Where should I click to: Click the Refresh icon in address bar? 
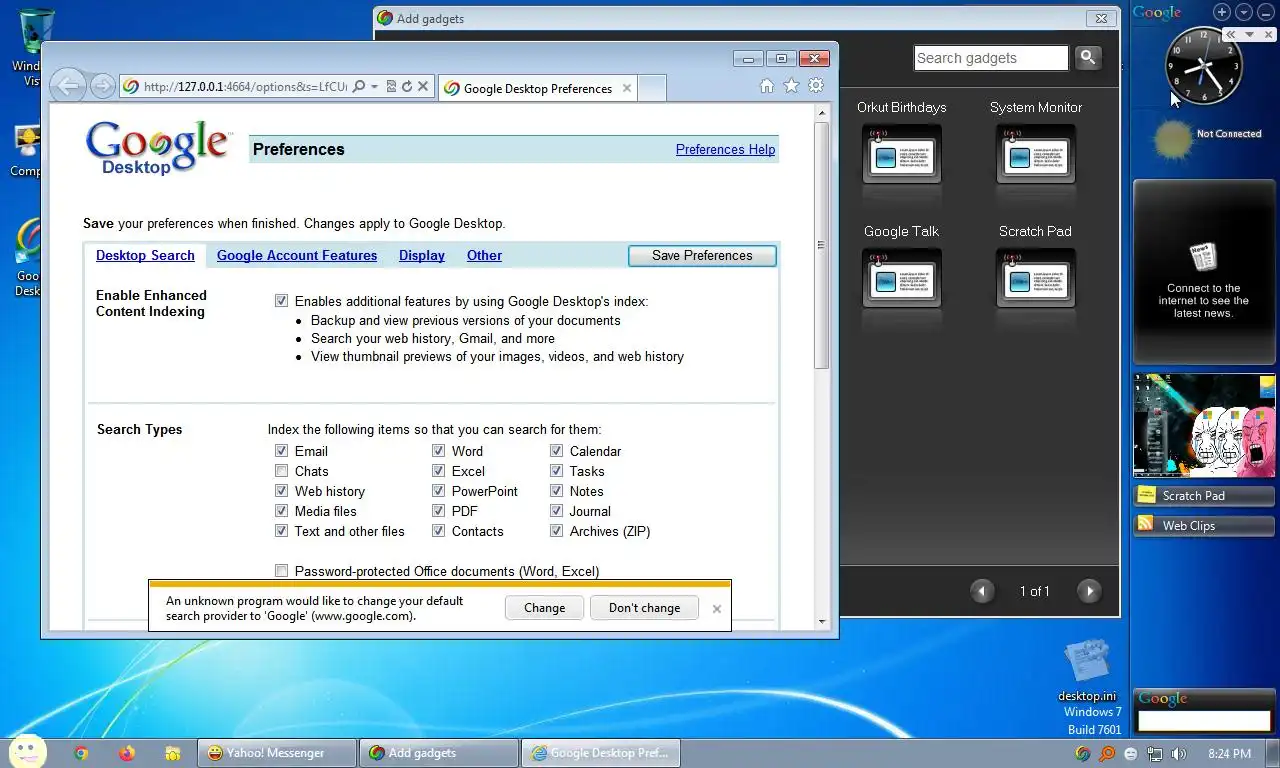click(x=407, y=87)
